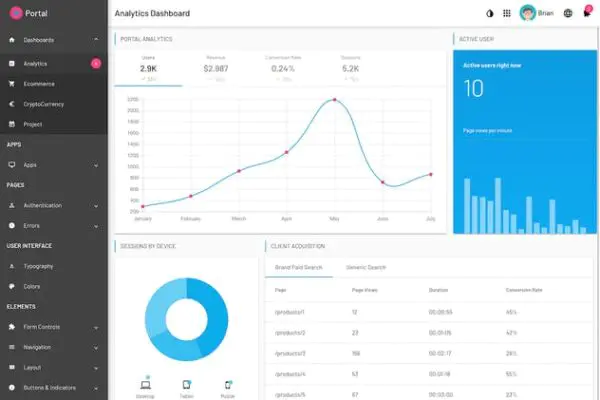The image size is (600, 400).
Task: Click the globe language icon
Action: (x=568, y=13)
